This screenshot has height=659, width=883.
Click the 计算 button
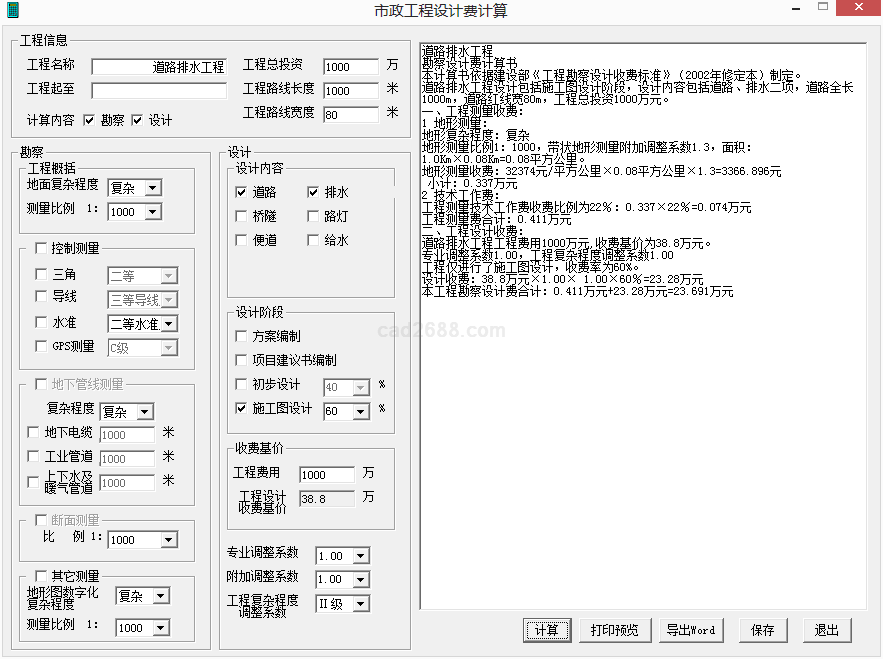546,630
